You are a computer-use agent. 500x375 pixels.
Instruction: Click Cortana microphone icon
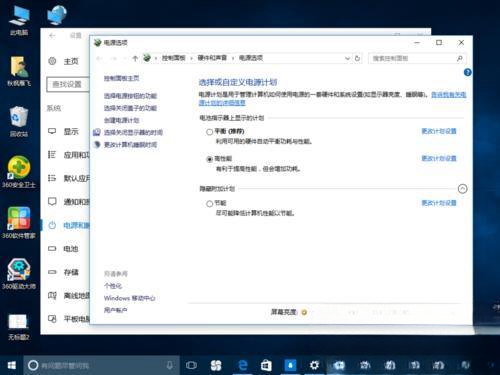pyautogui.click(x=170, y=365)
